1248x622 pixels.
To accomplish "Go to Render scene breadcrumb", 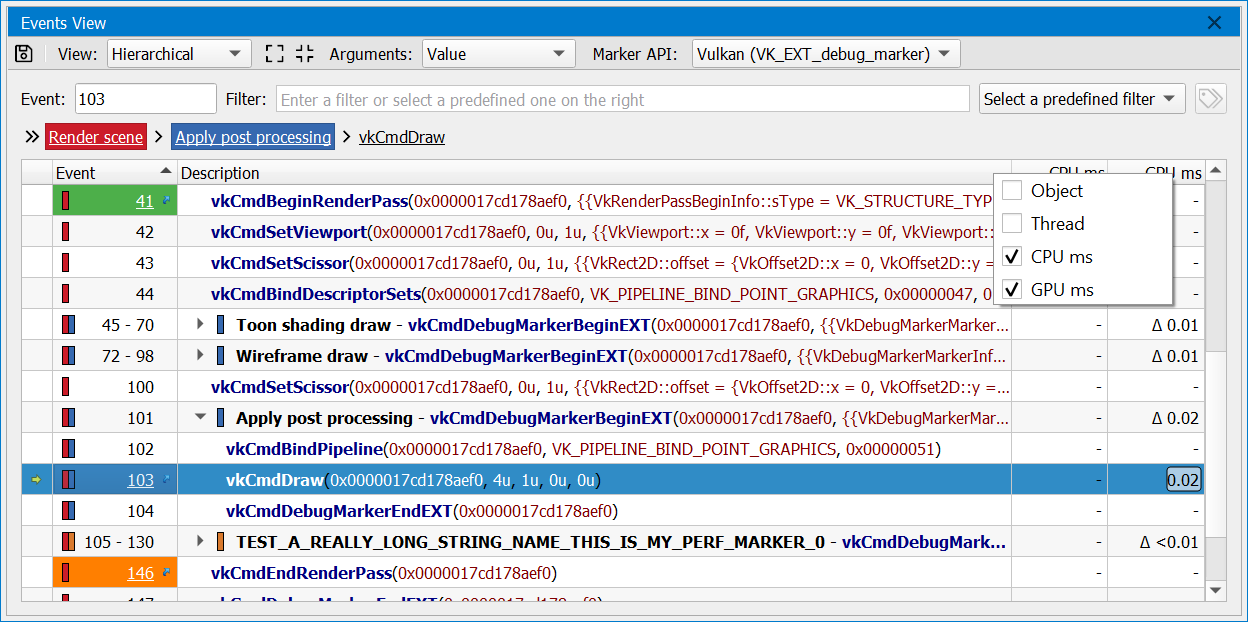I will tap(96, 137).
